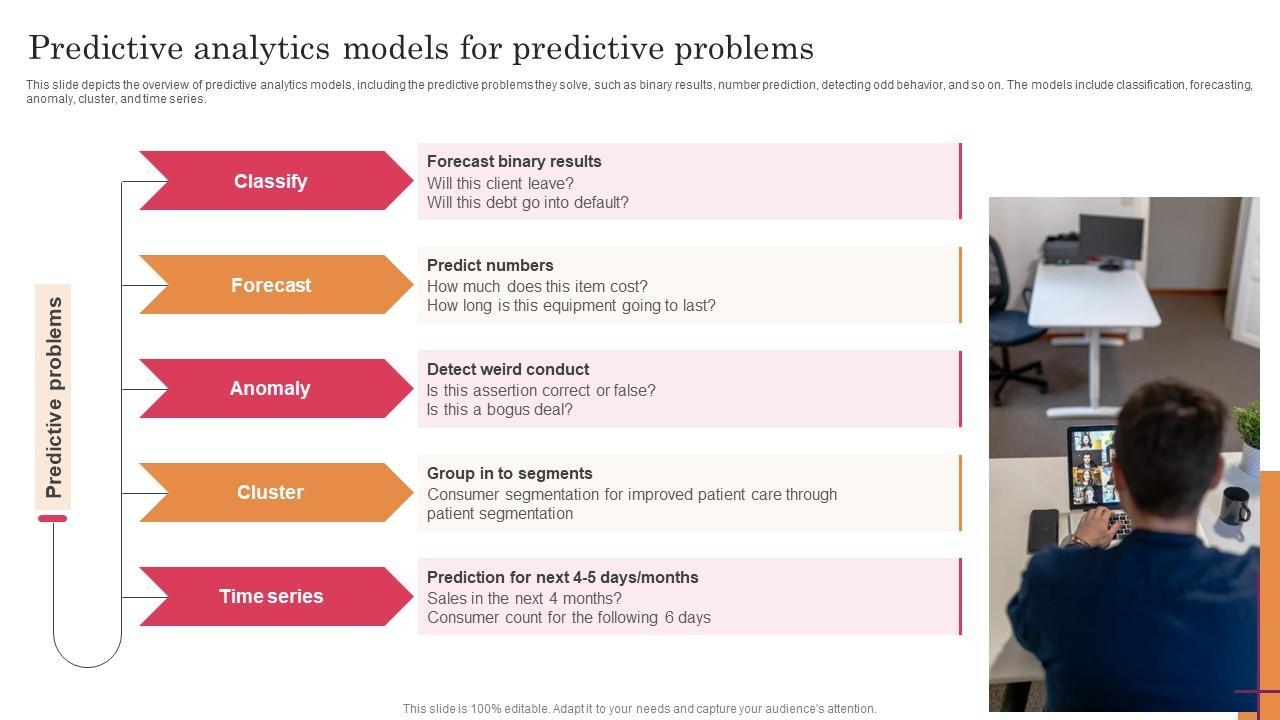Select the orange Cluster arrow shape
The height and width of the screenshot is (720, 1280).
pos(271,492)
